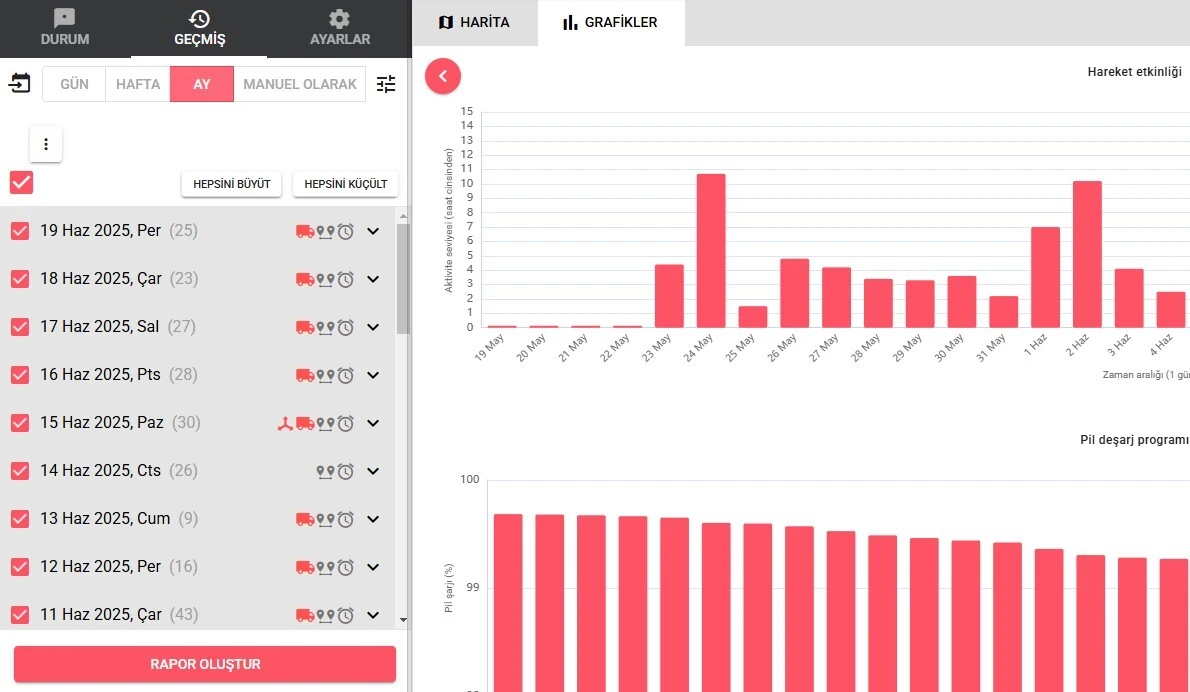1190x692 pixels.
Task: Click the filter sliders icon beside MANUEL OLARAK
Action: click(386, 83)
